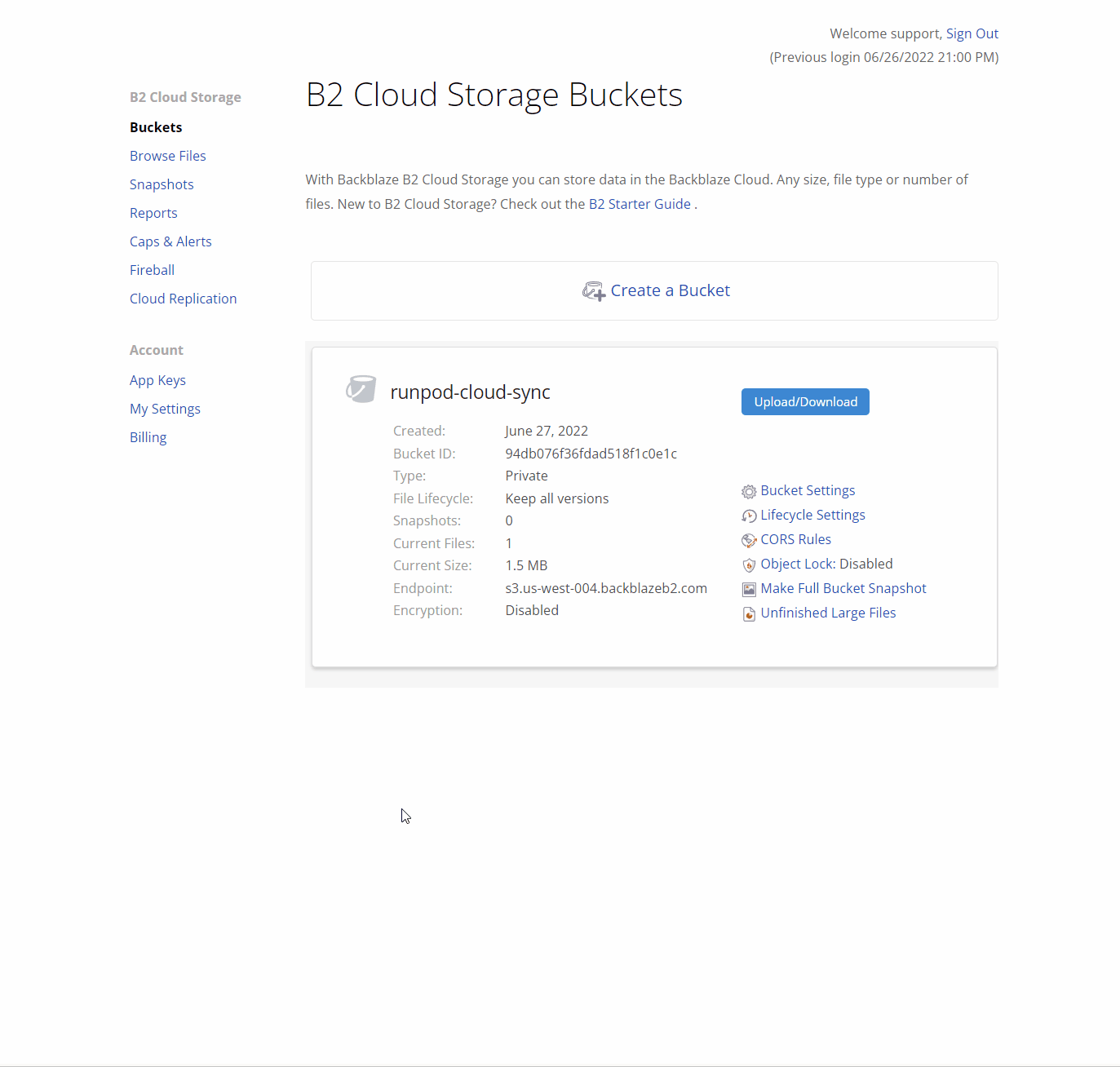Sign out of the account
This screenshot has height=1067, width=1120.
(x=972, y=33)
